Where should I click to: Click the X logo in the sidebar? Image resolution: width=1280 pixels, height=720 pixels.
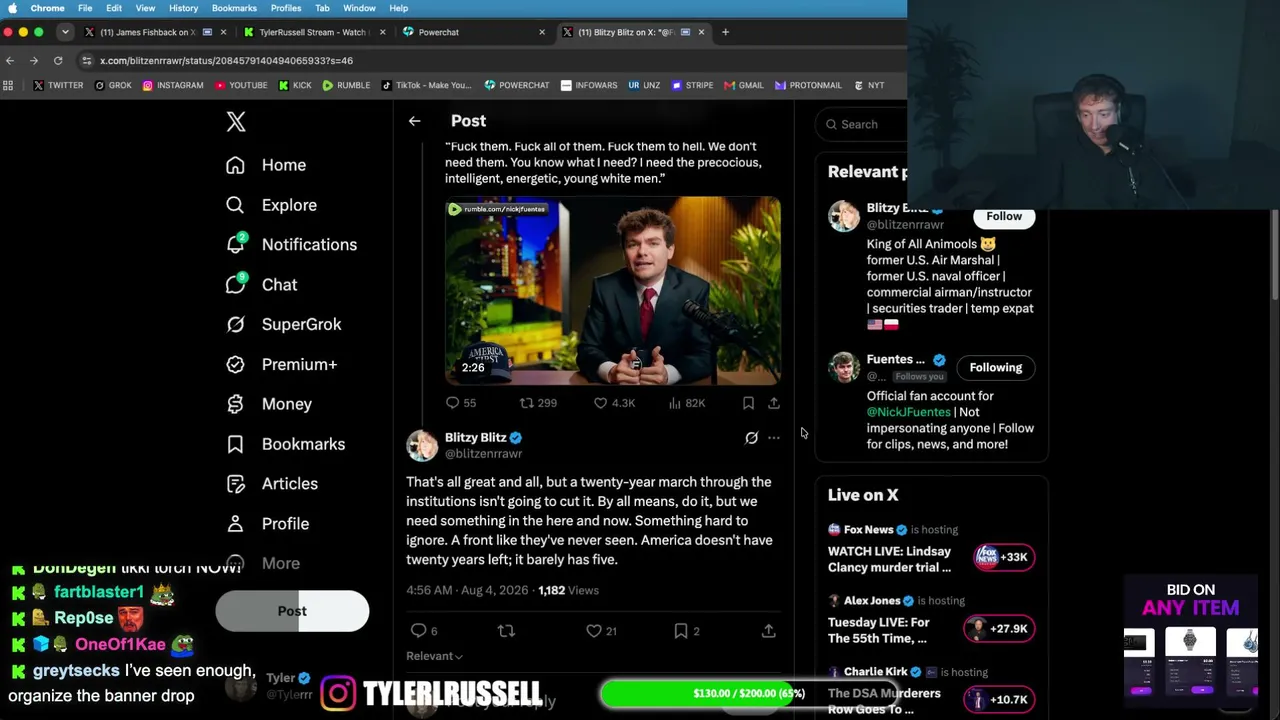[x=236, y=122]
